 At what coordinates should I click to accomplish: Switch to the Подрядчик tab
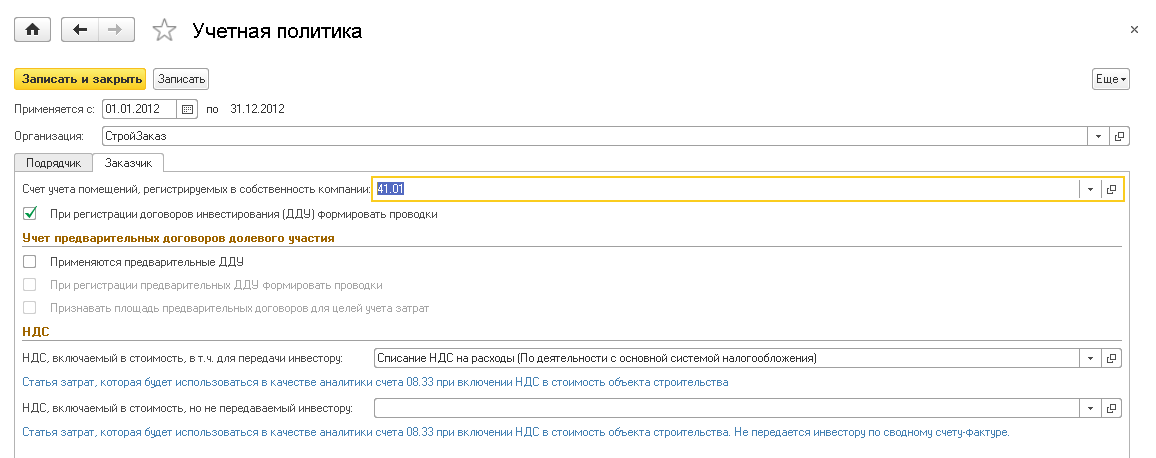click(x=53, y=162)
